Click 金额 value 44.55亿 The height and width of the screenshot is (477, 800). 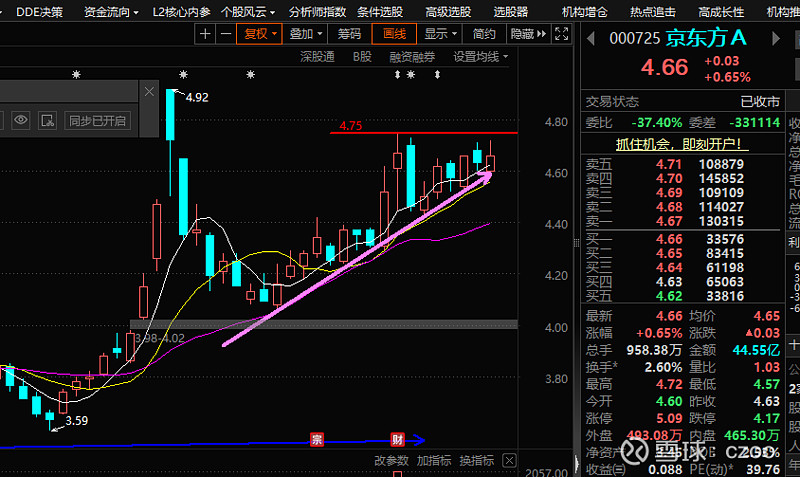coord(756,350)
